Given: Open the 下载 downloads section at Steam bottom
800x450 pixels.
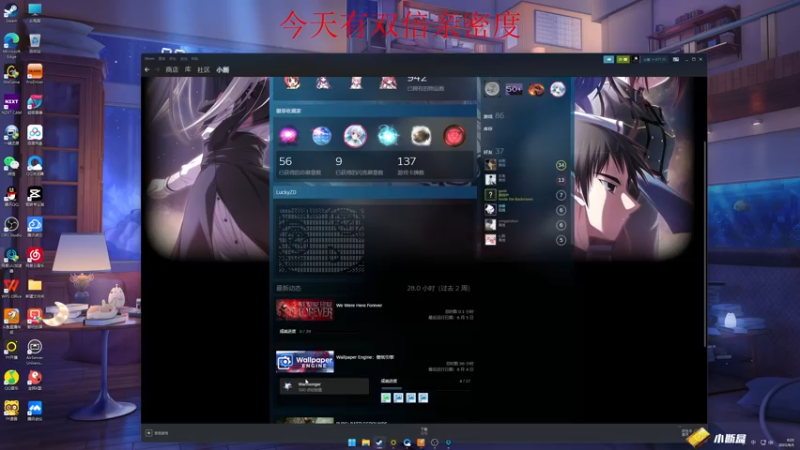Looking at the screenshot, I should 424,431.
